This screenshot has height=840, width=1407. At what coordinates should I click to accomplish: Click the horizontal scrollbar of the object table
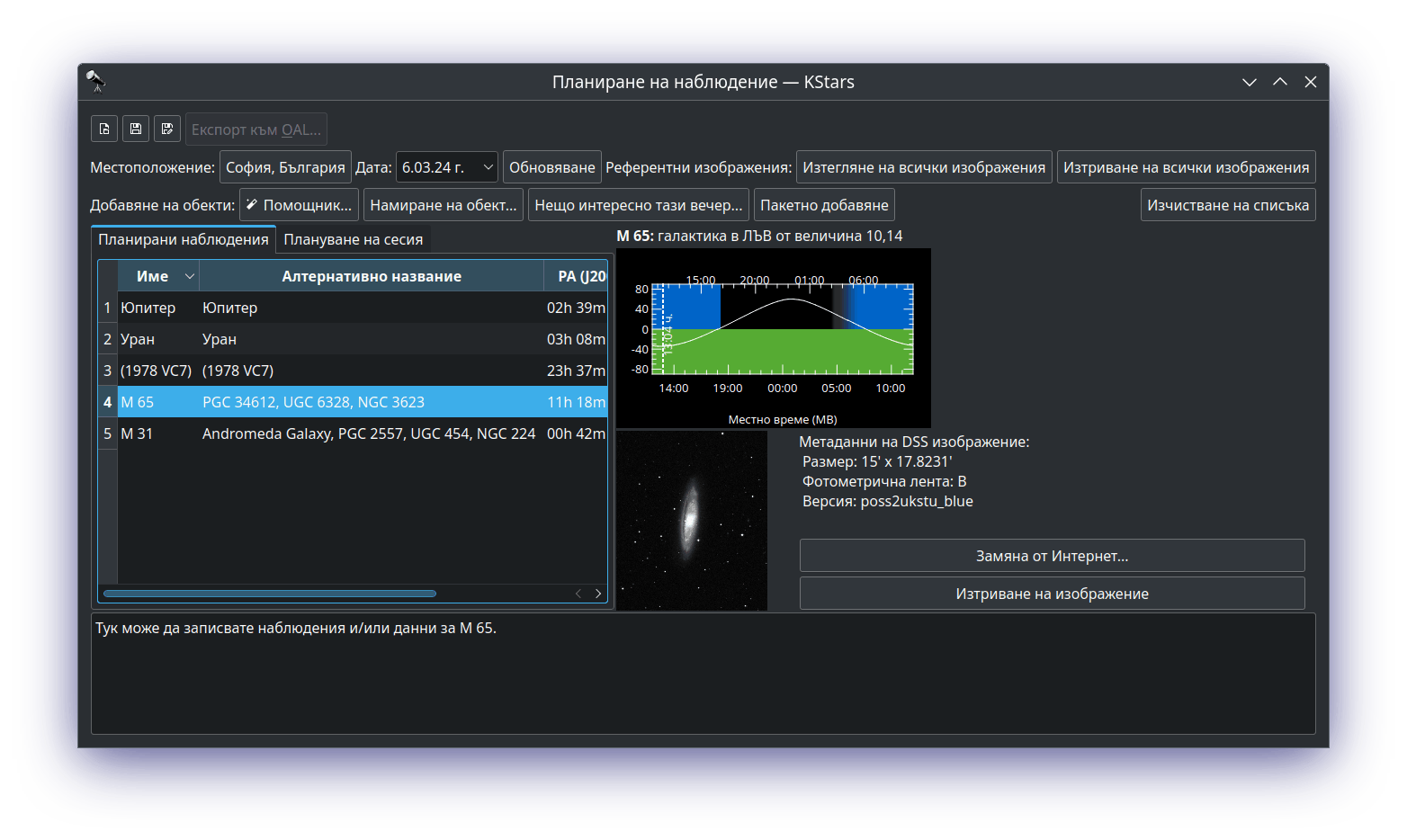pyautogui.click(x=270, y=594)
